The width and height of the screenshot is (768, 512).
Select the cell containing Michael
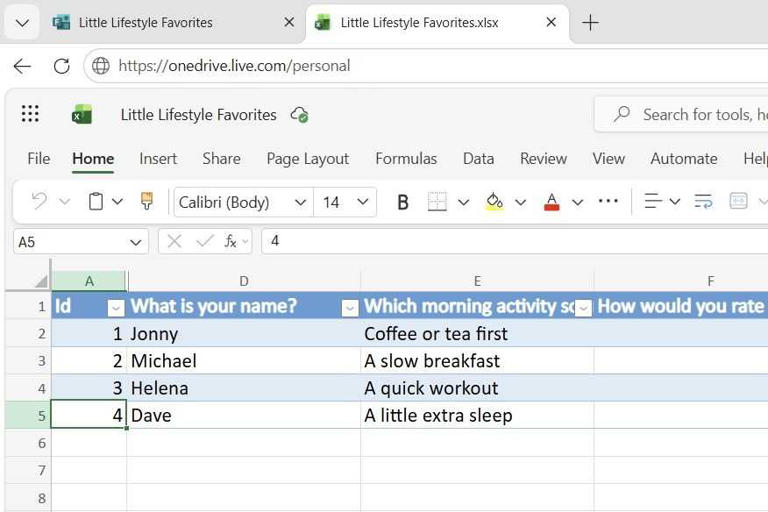click(243, 361)
